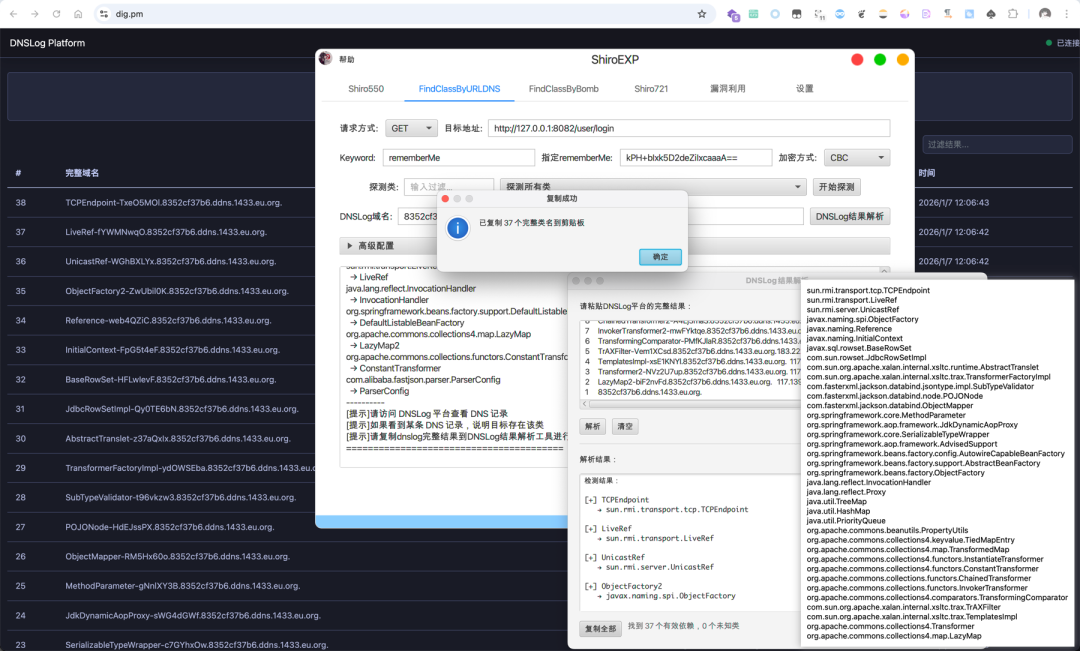Open the purple extension with badge 5
The height and width of the screenshot is (651, 1080).
click(x=733, y=14)
